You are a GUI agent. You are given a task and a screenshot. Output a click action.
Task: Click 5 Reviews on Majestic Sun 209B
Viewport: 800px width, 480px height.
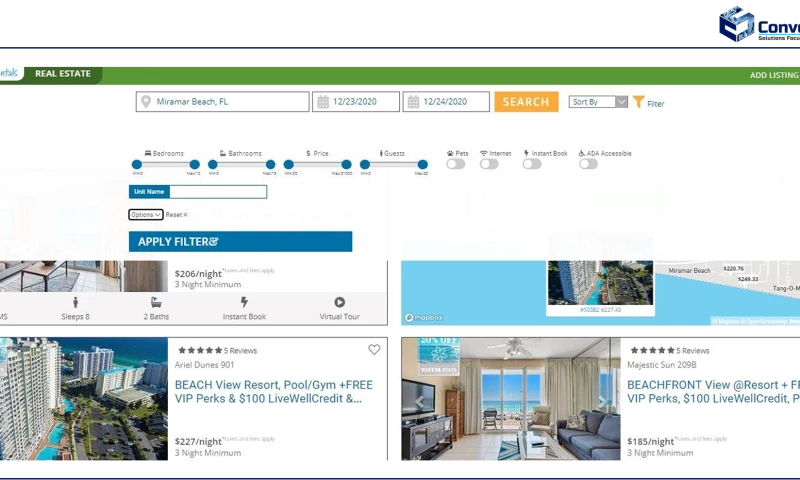point(693,350)
